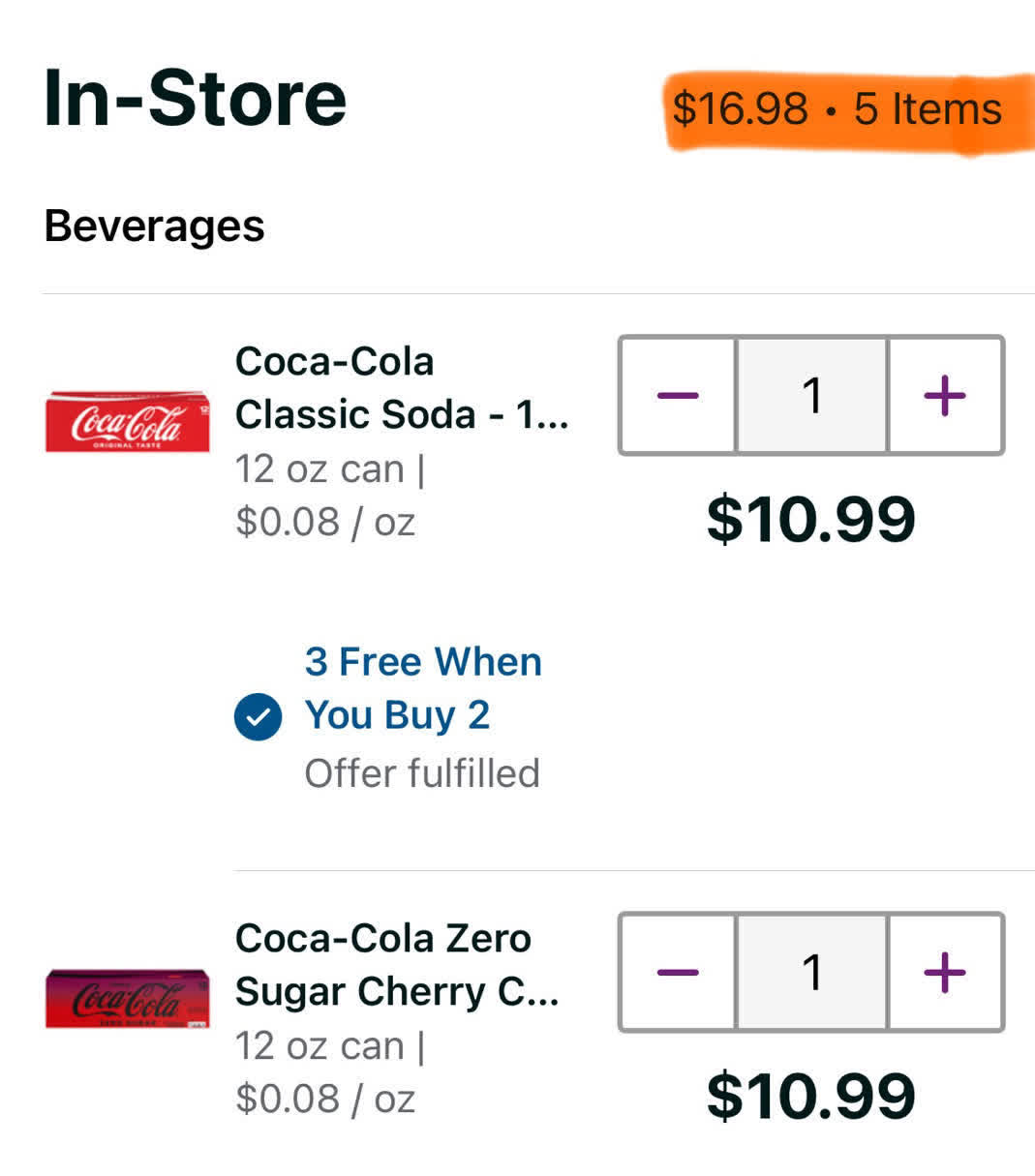Click the Coca-Cola Classic quantity field
Image resolution: width=1035 pixels, height=1176 pixels.
(x=812, y=395)
